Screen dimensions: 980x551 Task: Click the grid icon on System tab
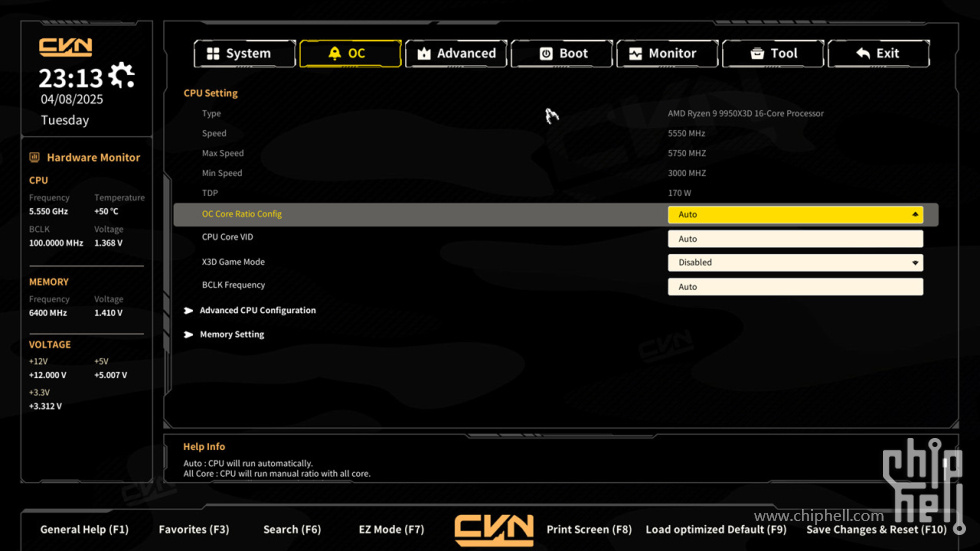213,54
